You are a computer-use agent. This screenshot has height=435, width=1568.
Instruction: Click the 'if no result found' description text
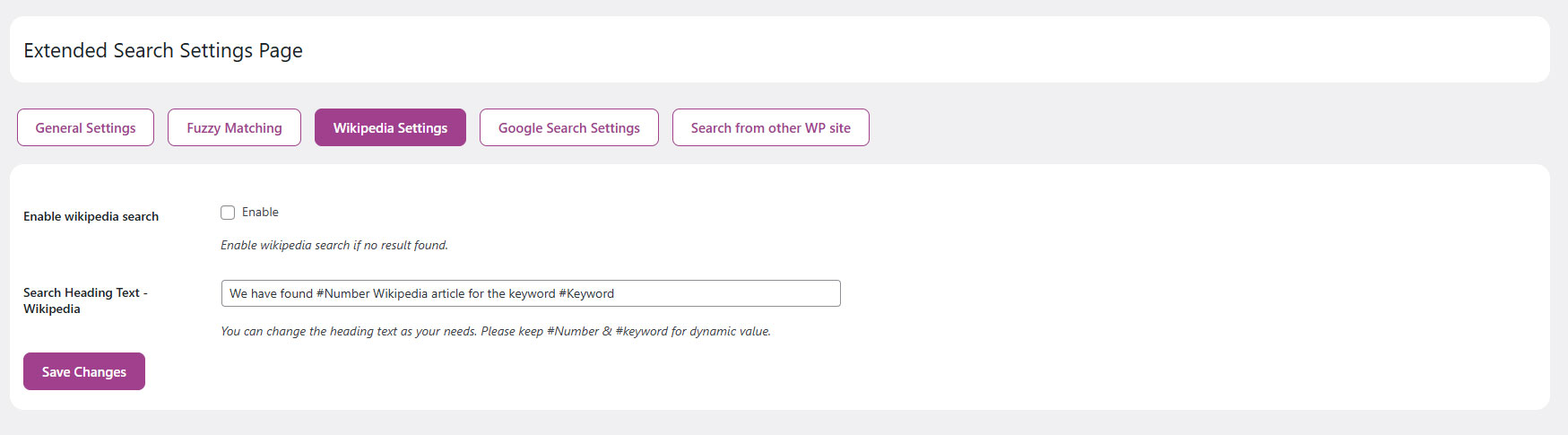tap(334, 245)
